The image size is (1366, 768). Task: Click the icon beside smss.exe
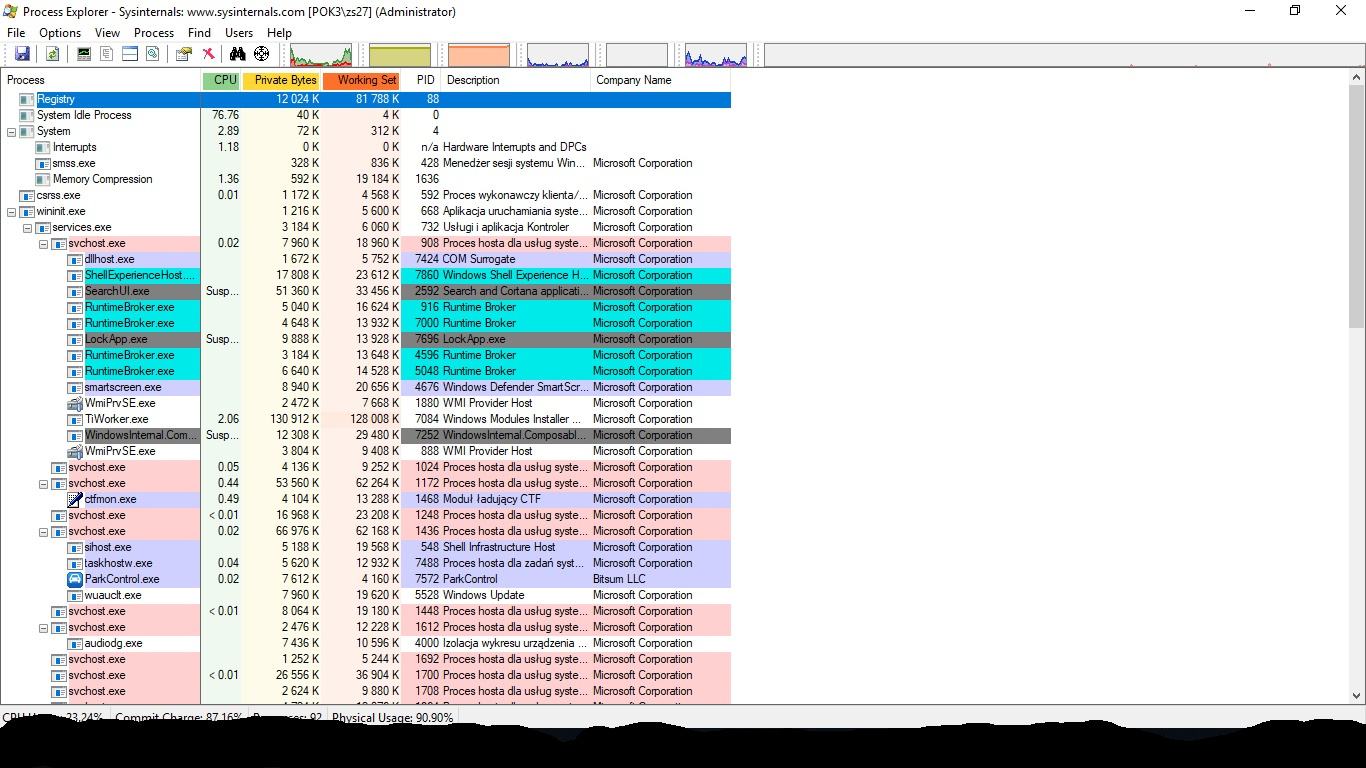[x=43, y=163]
